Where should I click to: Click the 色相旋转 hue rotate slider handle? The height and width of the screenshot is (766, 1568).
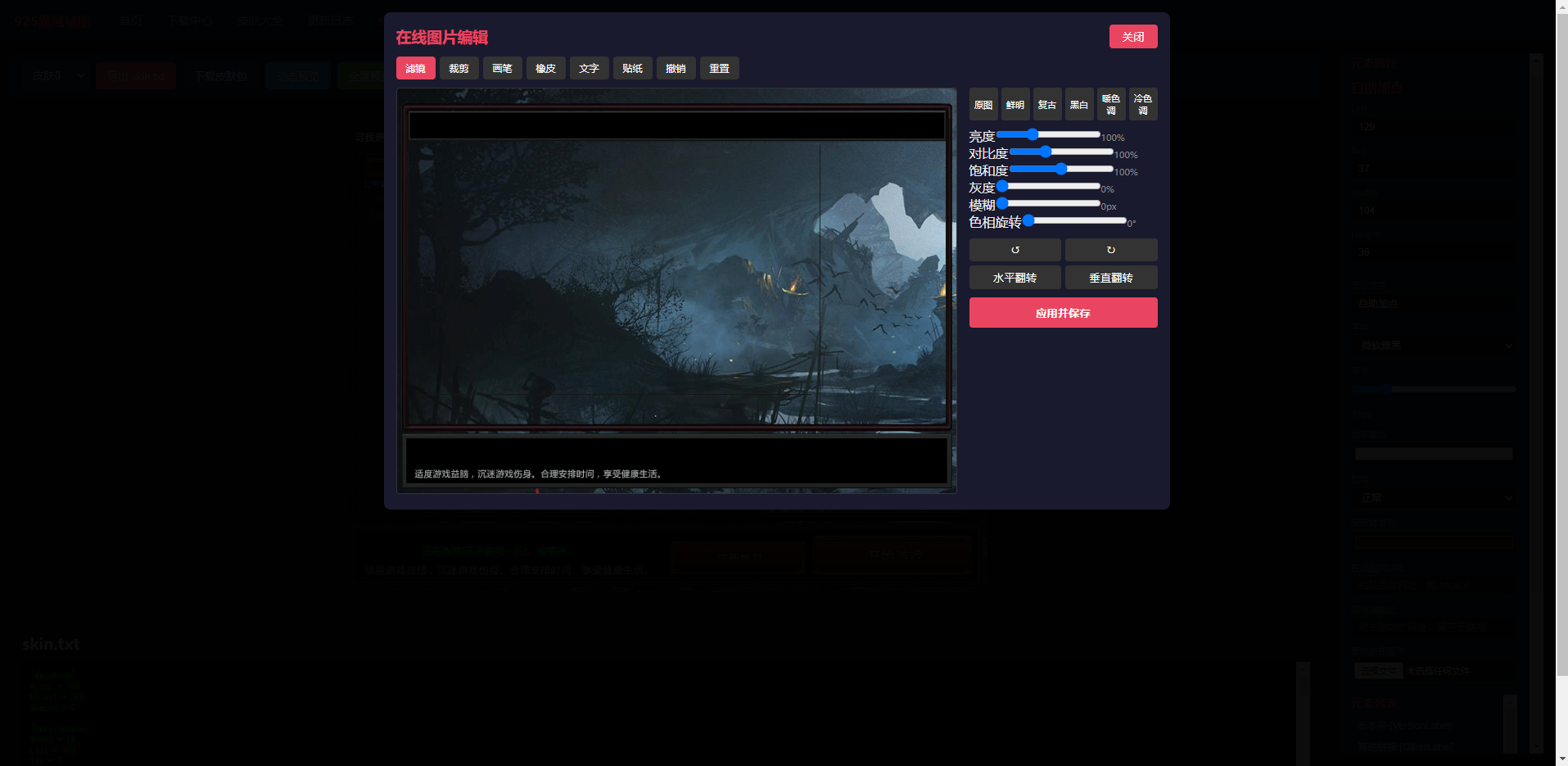[1028, 220]
